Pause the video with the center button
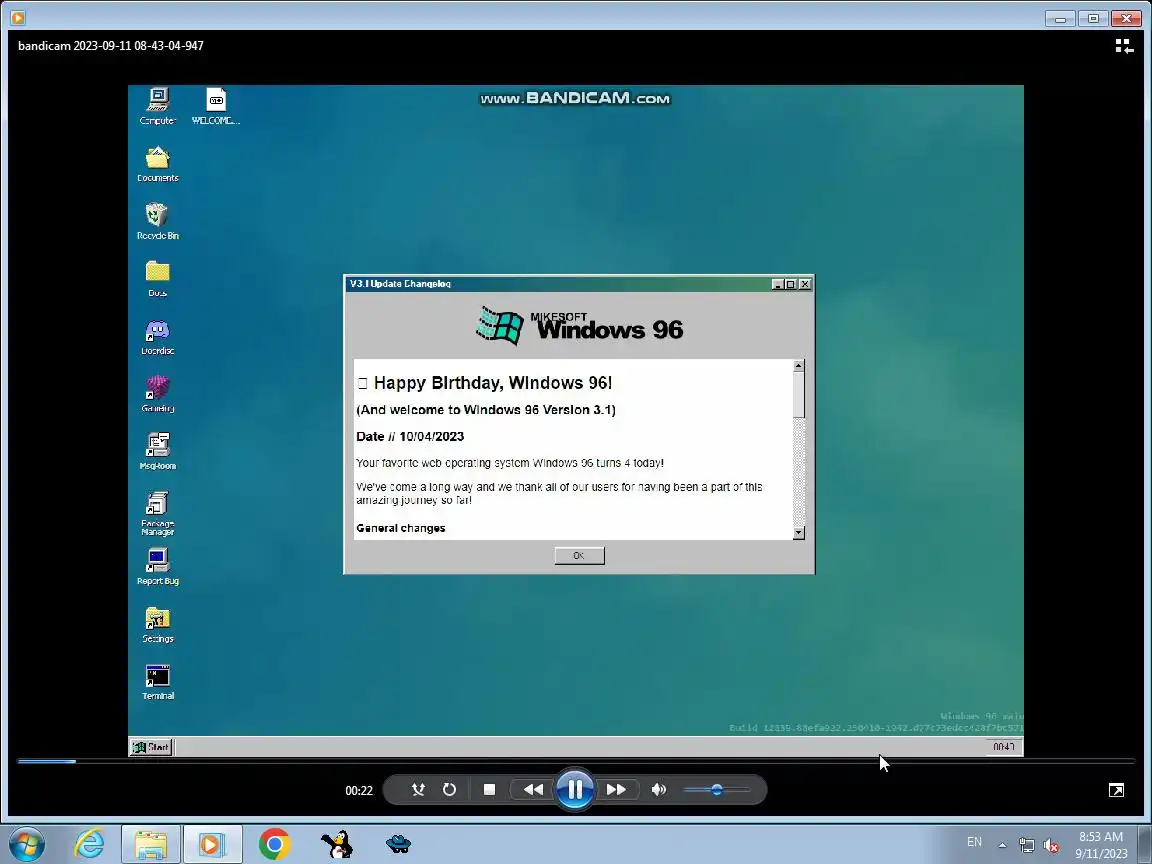 click(x=575, y=790)
